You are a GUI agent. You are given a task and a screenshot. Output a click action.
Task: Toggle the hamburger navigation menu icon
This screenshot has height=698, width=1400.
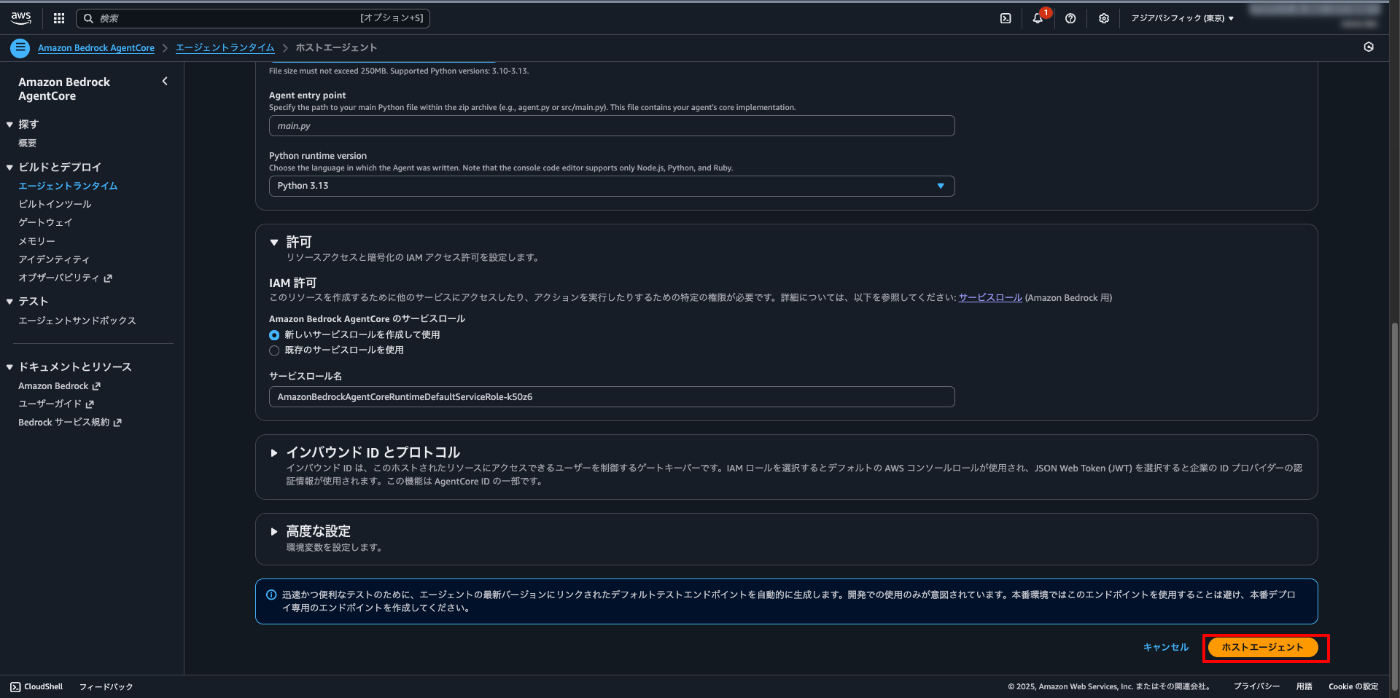(20, 47)
